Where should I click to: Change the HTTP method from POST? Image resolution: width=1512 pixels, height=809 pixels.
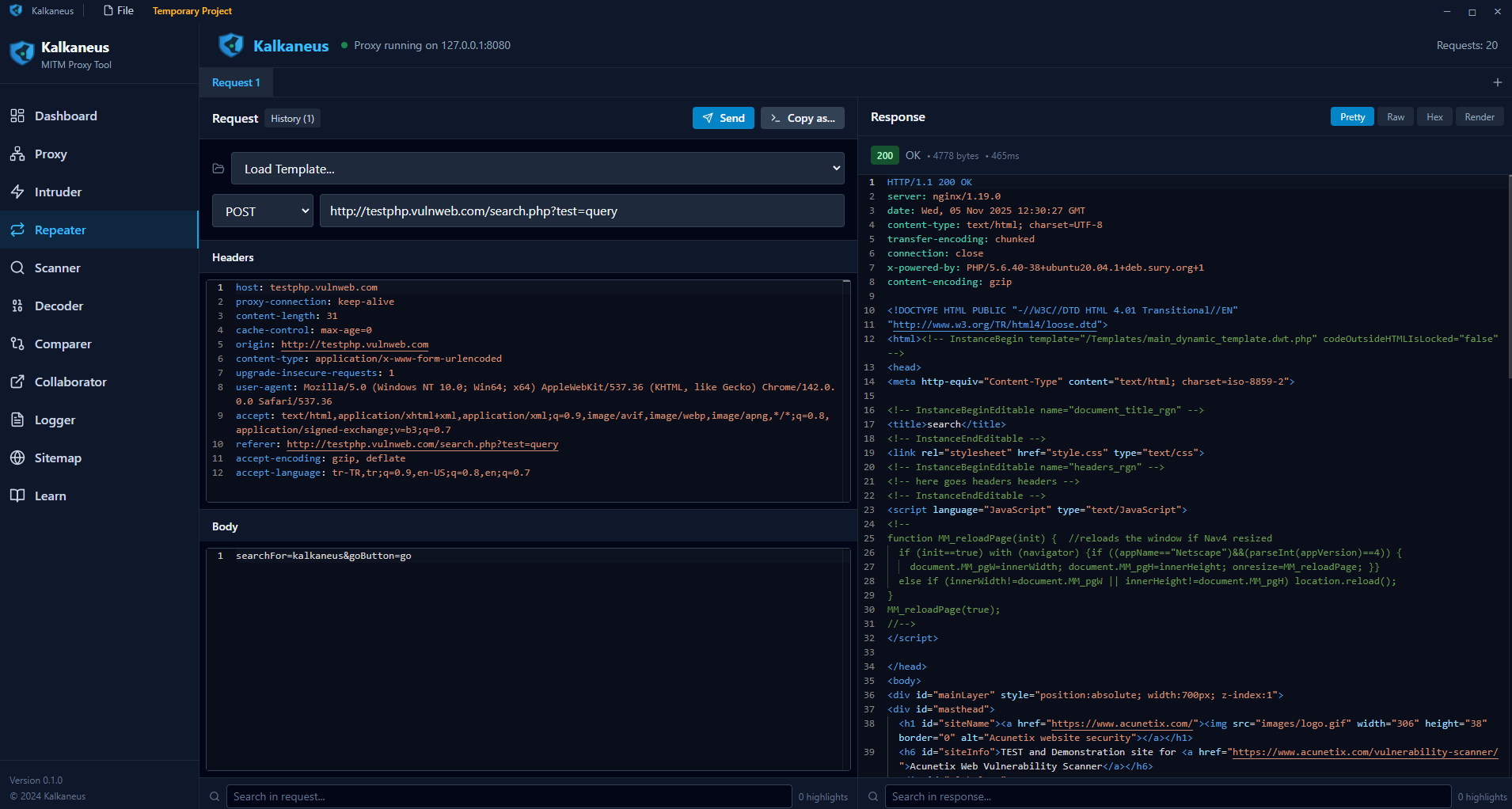[x=262, y=211]
